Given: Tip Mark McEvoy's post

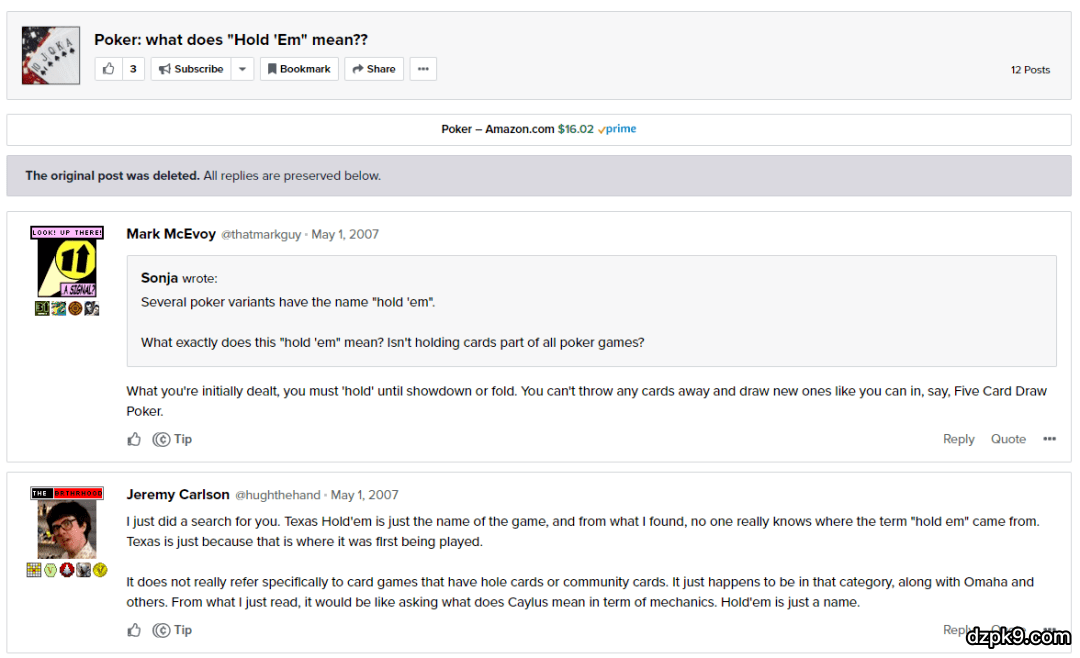Looking at the screenshot, I should tap(172, 439).
